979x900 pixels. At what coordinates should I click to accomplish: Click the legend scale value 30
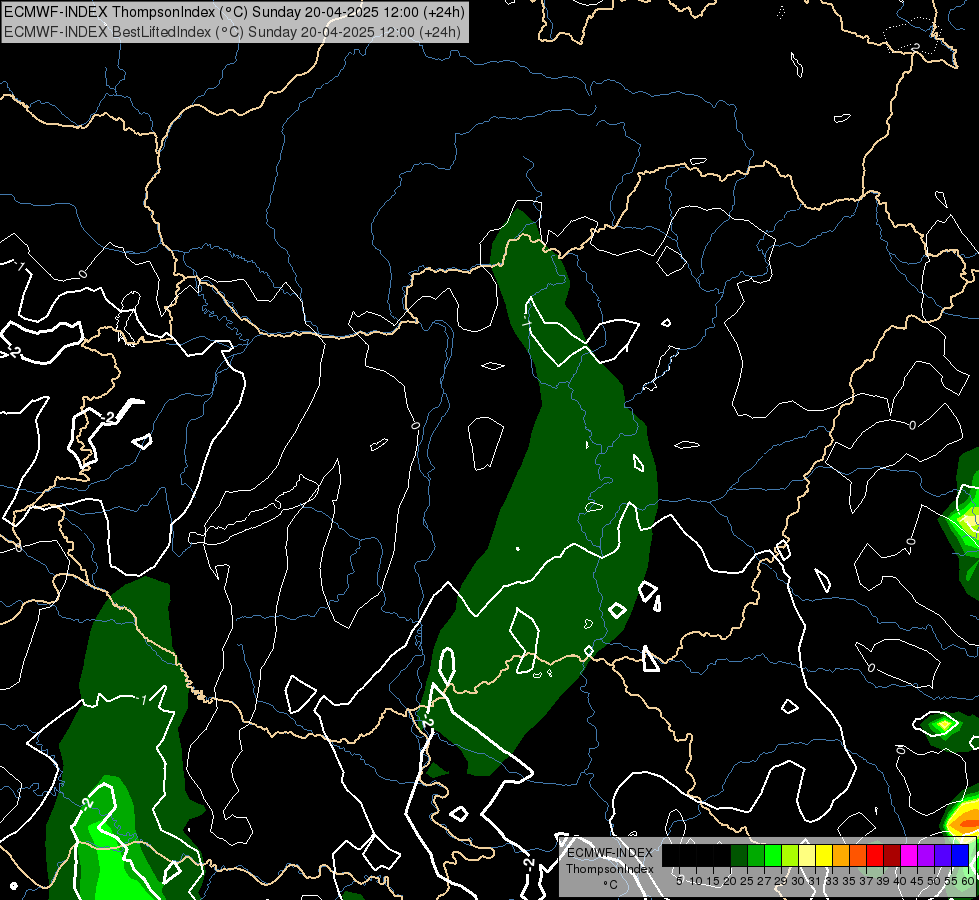tap(798, 881)
